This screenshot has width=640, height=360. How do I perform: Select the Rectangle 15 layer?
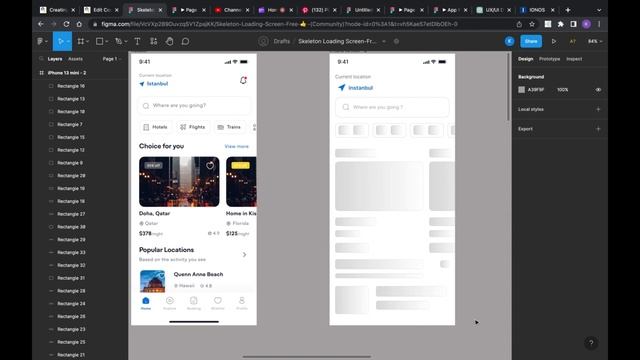(71, 137)
